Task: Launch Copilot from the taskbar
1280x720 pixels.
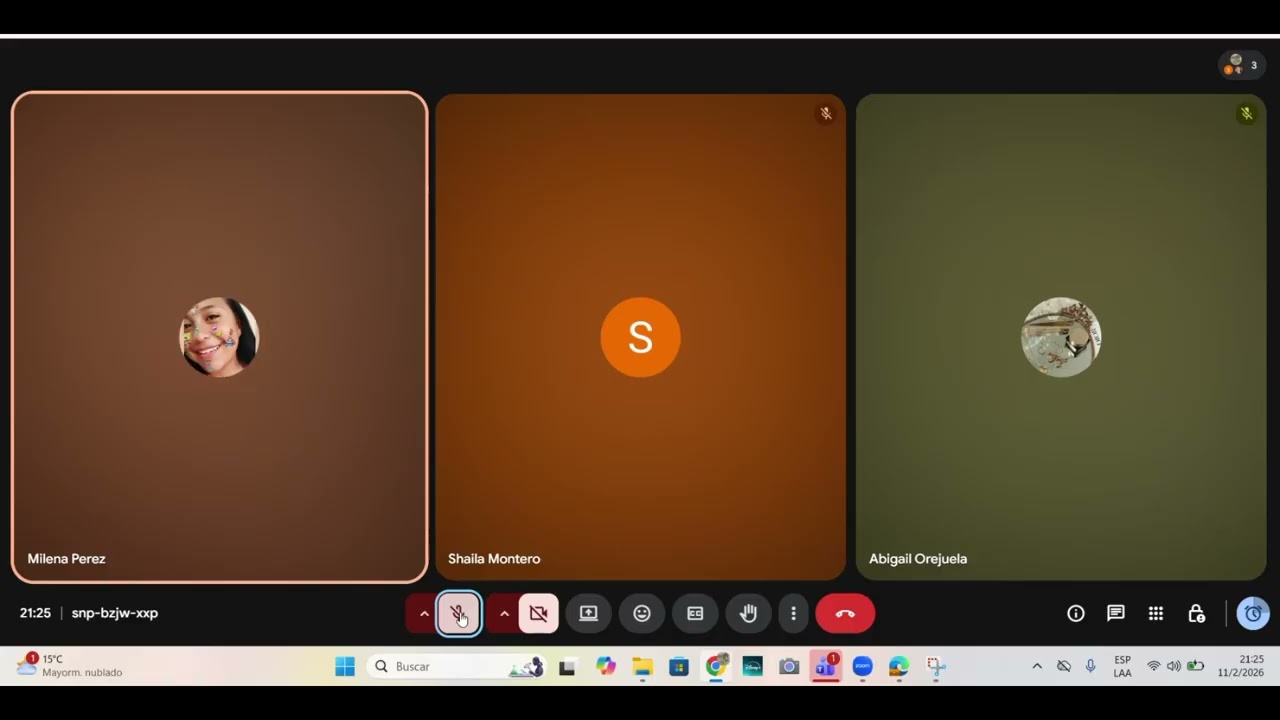Action: pos(606,667)
